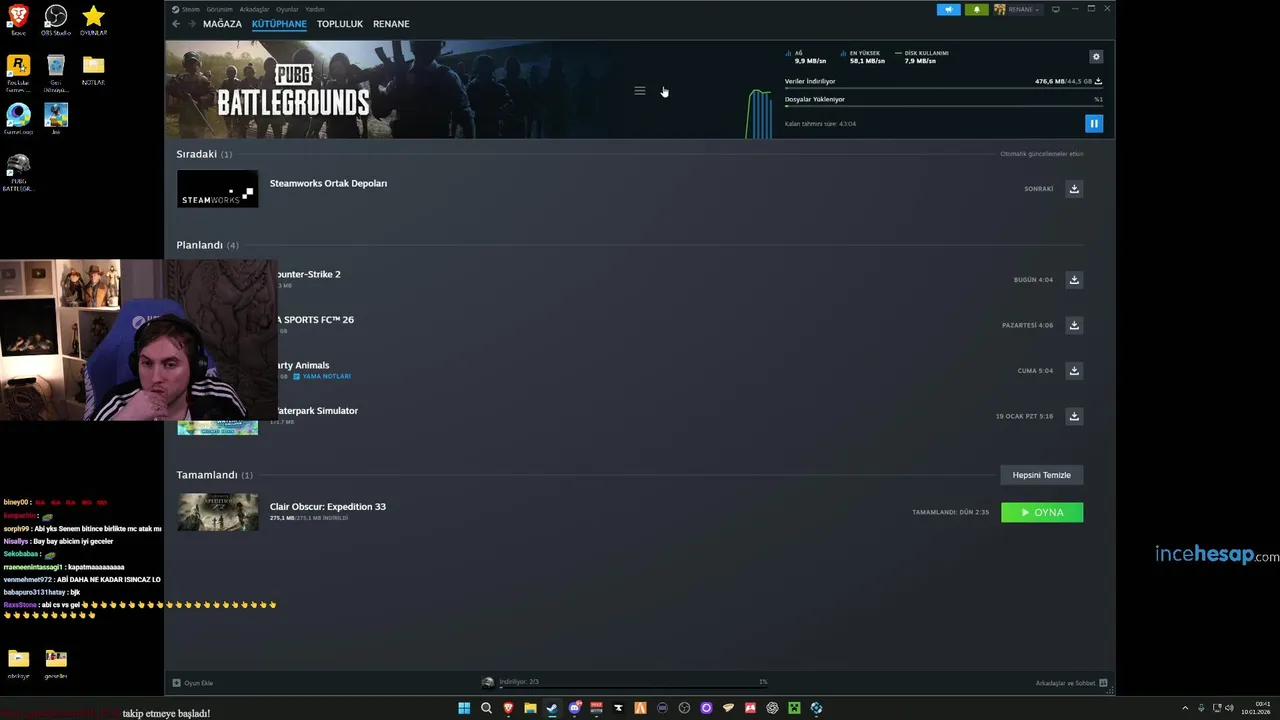Click Steam icon in taskbar
The width and height of the screenshot is (1280, 720).
point(552,708)
